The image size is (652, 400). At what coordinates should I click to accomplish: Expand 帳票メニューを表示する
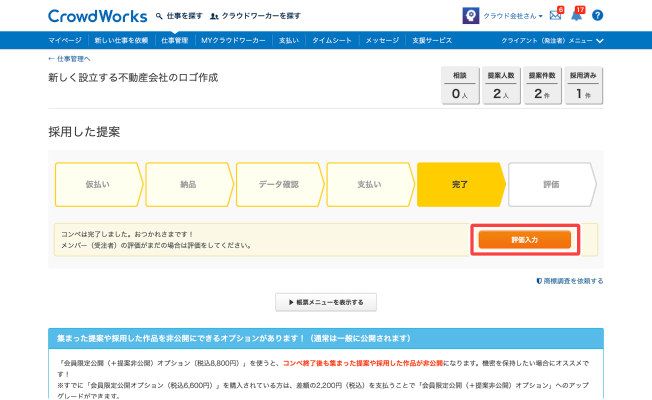326,302
